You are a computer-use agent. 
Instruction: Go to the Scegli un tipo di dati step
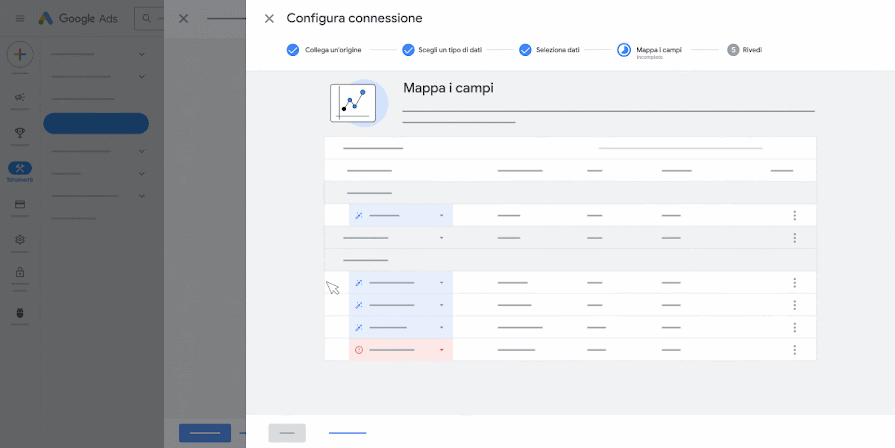click(442, 50)
